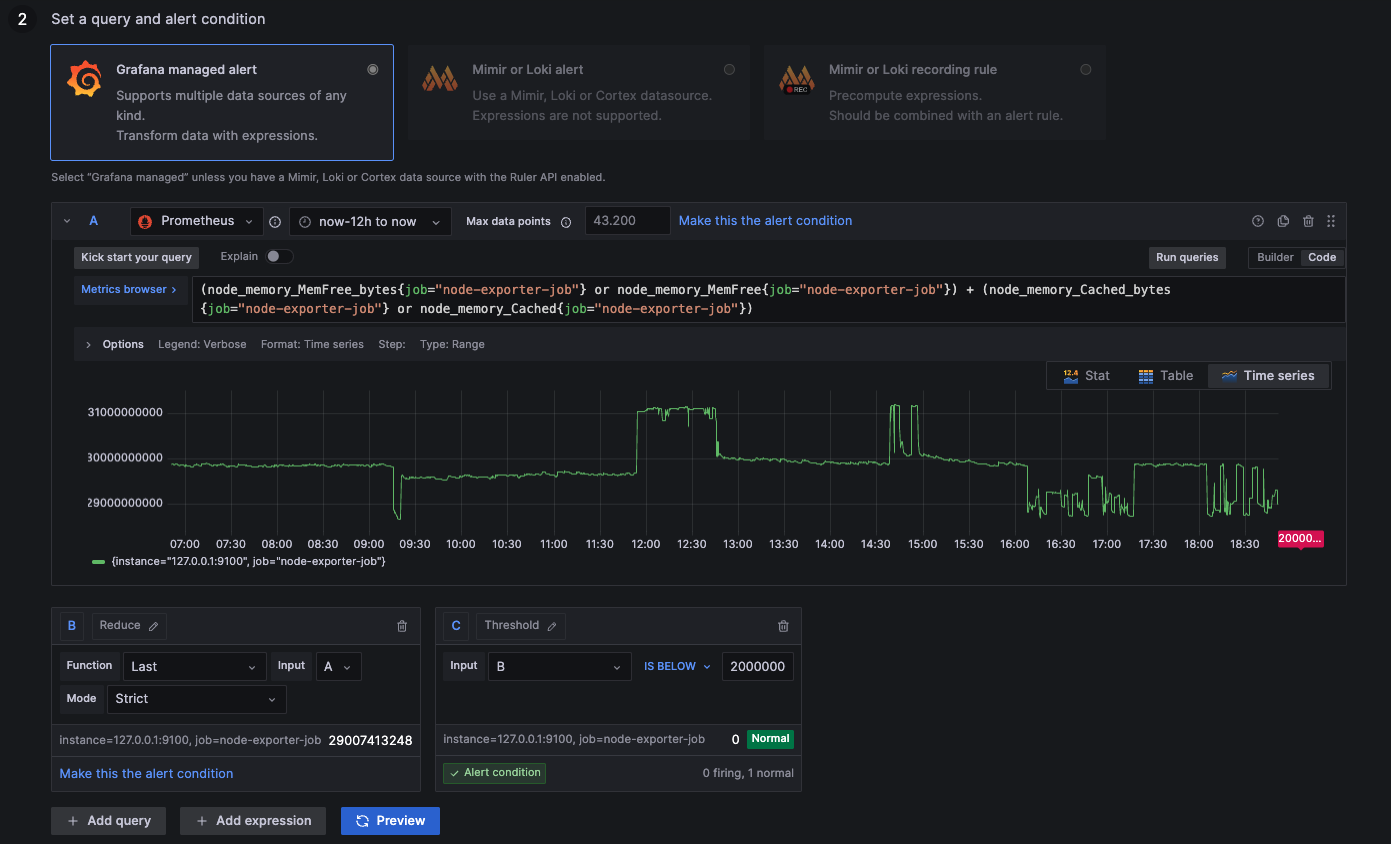Image resolution: width=1391 pixels, height=844 pixels.
Task: Click Make this the alert condition for query A
Action: click(x=765, y=221)
